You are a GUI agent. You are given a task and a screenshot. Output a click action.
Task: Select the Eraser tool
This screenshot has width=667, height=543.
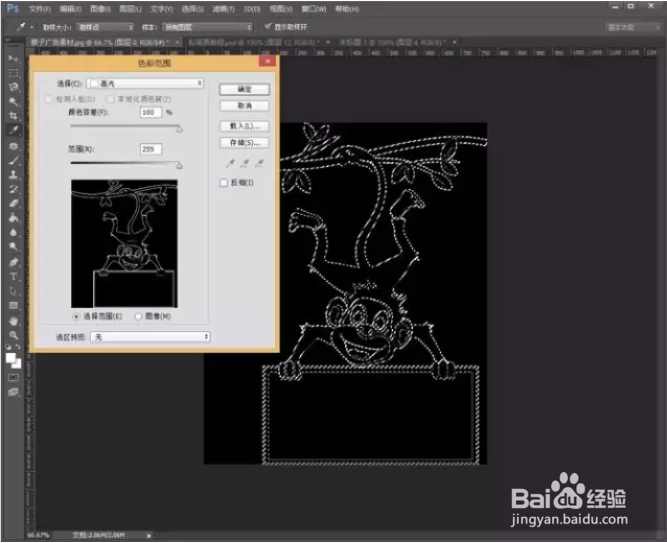[x=13, y=204]
